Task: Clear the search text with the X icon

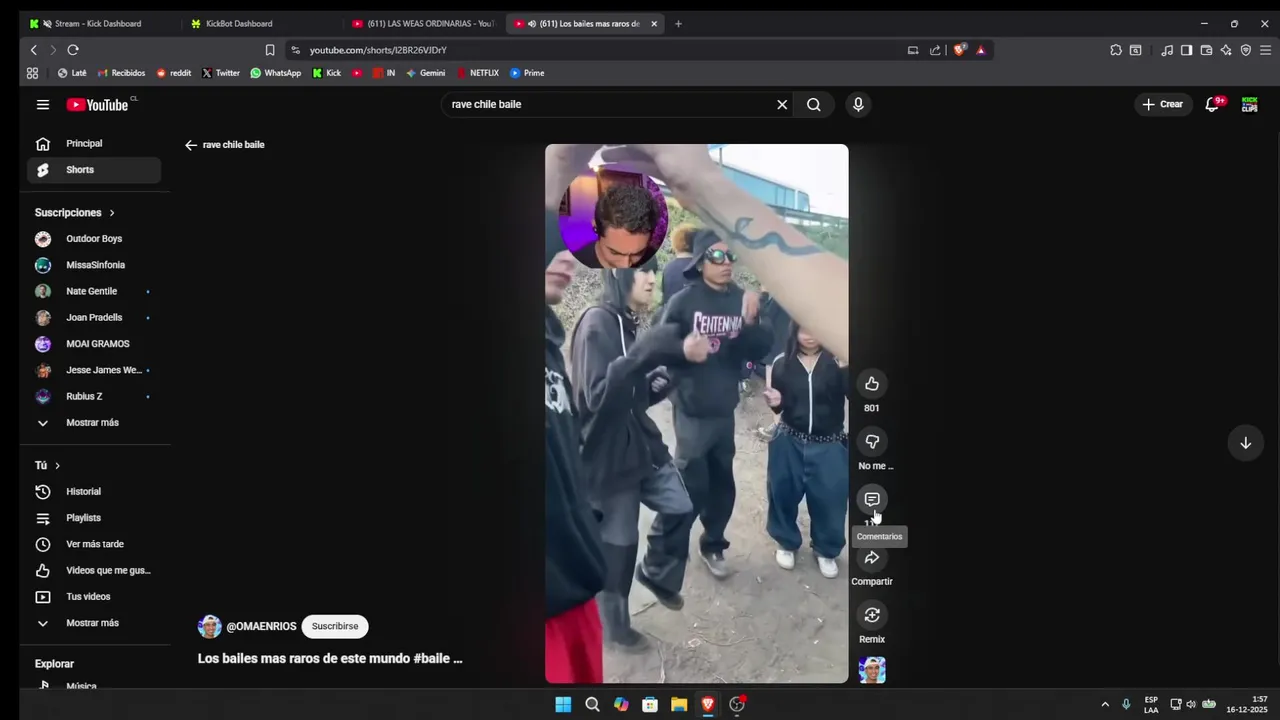Action: tap(782, 104)
